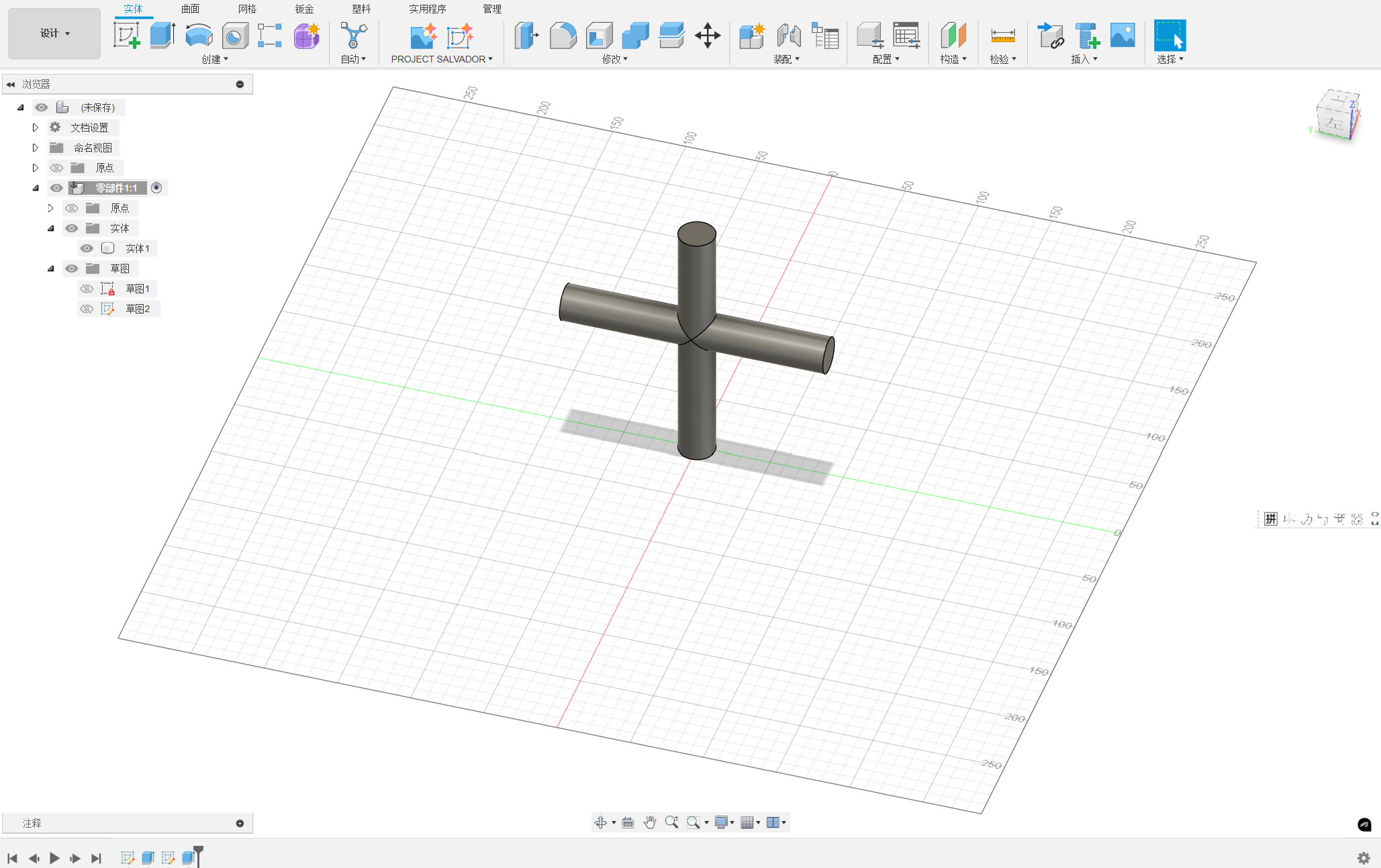Switch to the 曲面 tab
Viewport: 1381px width, 868px height.
pyautogui.click(x=191, y=9)
